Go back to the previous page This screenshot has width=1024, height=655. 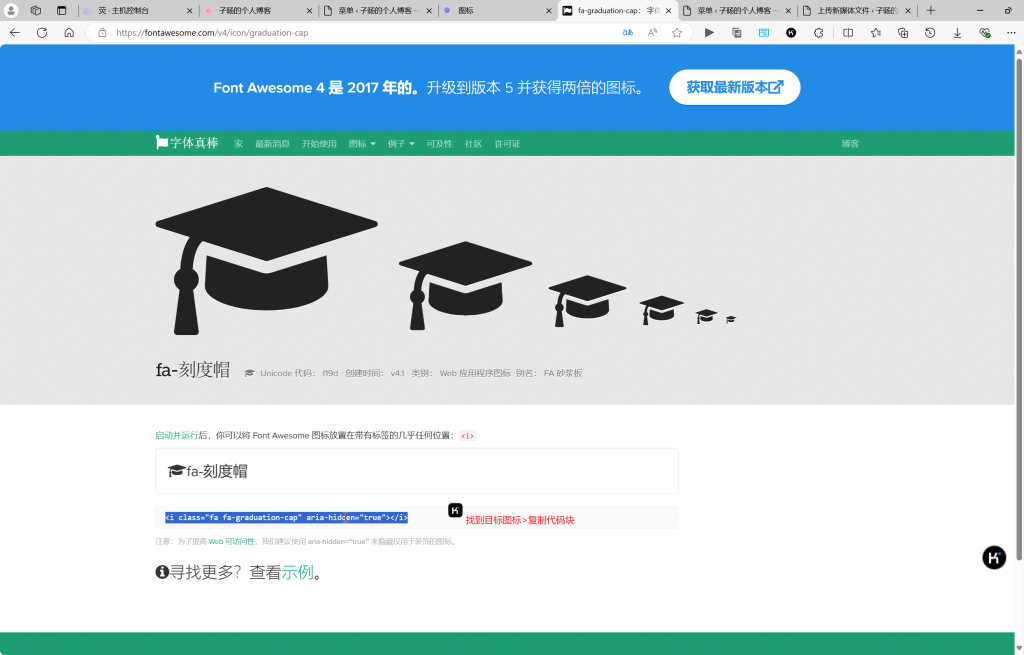point(15,33)
